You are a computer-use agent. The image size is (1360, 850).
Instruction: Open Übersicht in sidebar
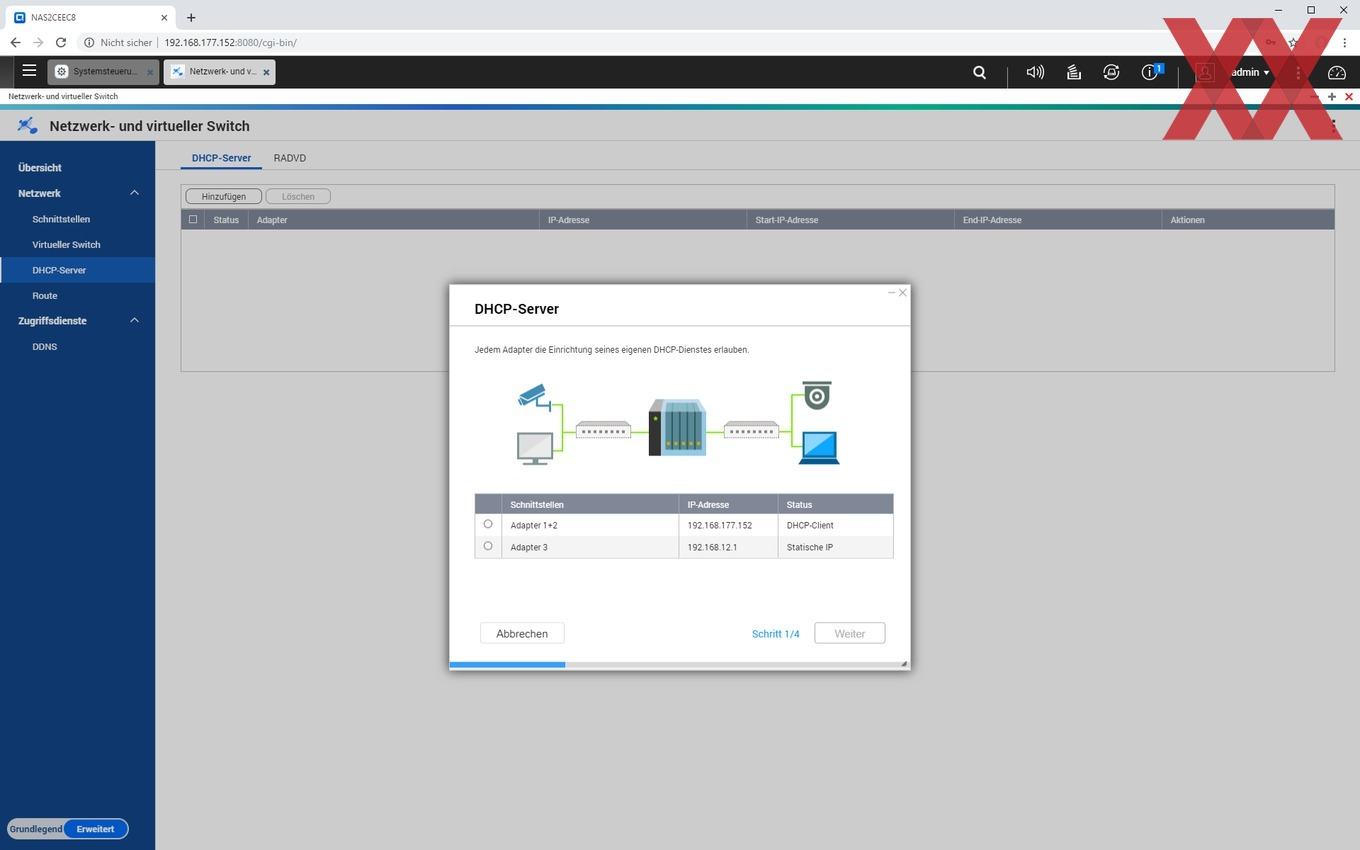(40, 168)
